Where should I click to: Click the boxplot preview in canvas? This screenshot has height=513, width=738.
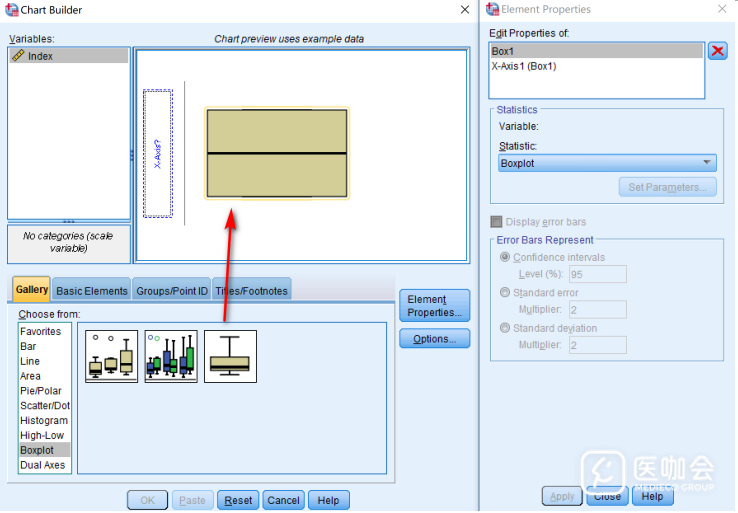pos(276,153)
